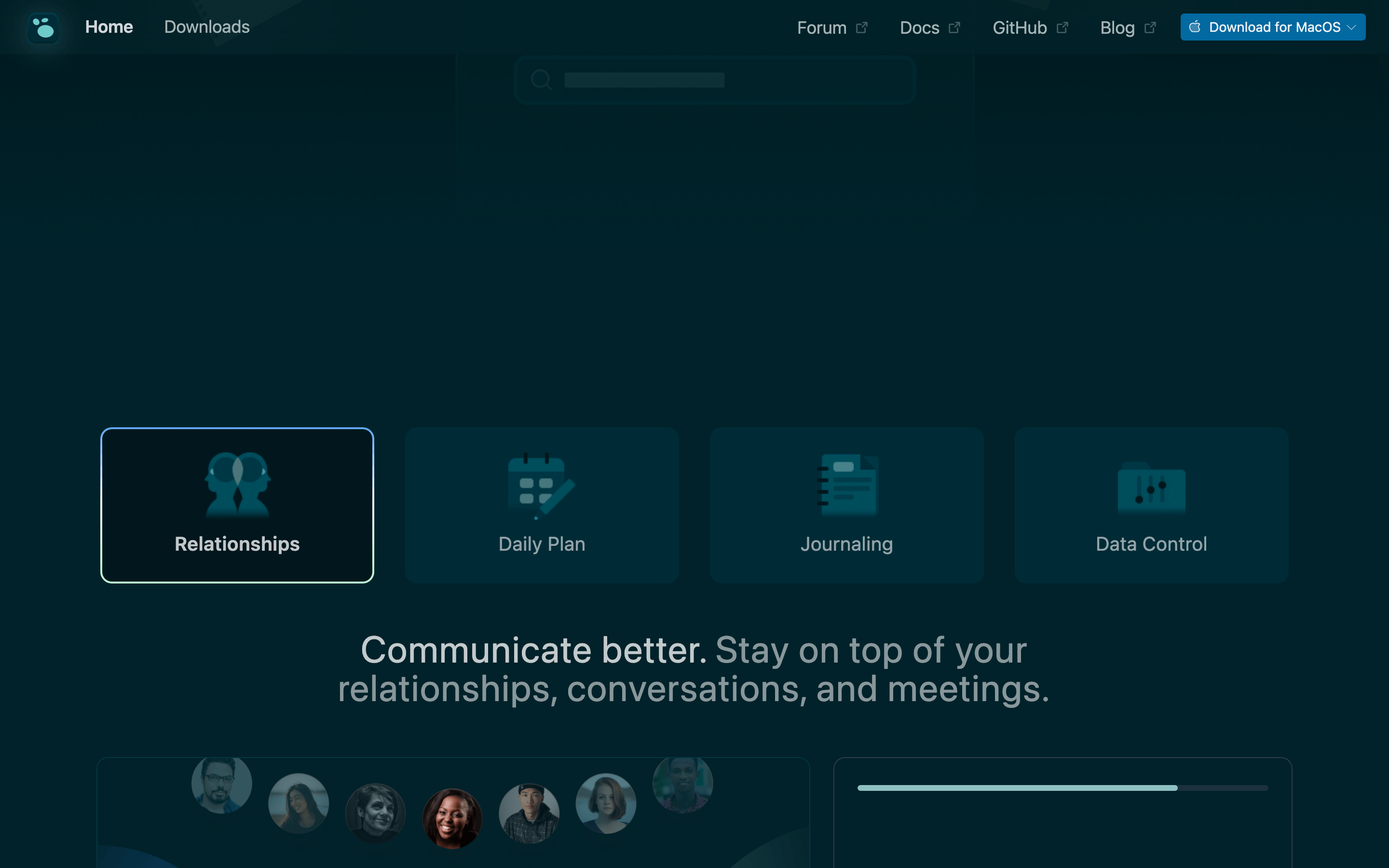Screen dimensions: 1389x868
Task: Click the two-heads Relationships icon
Action: [238, 485]
